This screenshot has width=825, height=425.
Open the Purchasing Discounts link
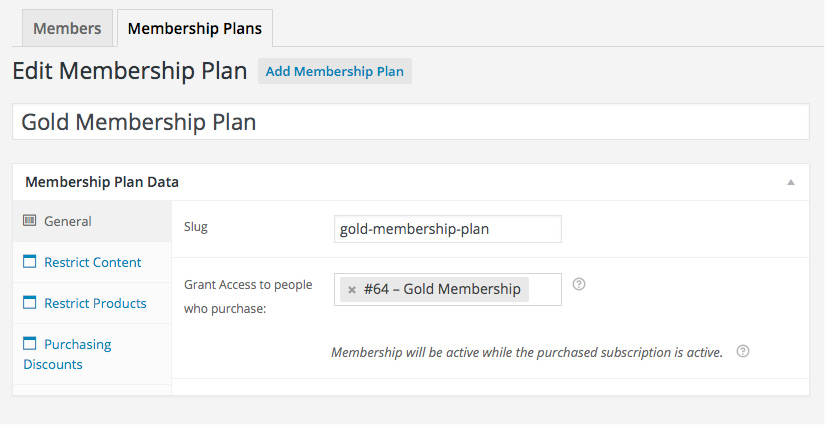coord(67,354)
